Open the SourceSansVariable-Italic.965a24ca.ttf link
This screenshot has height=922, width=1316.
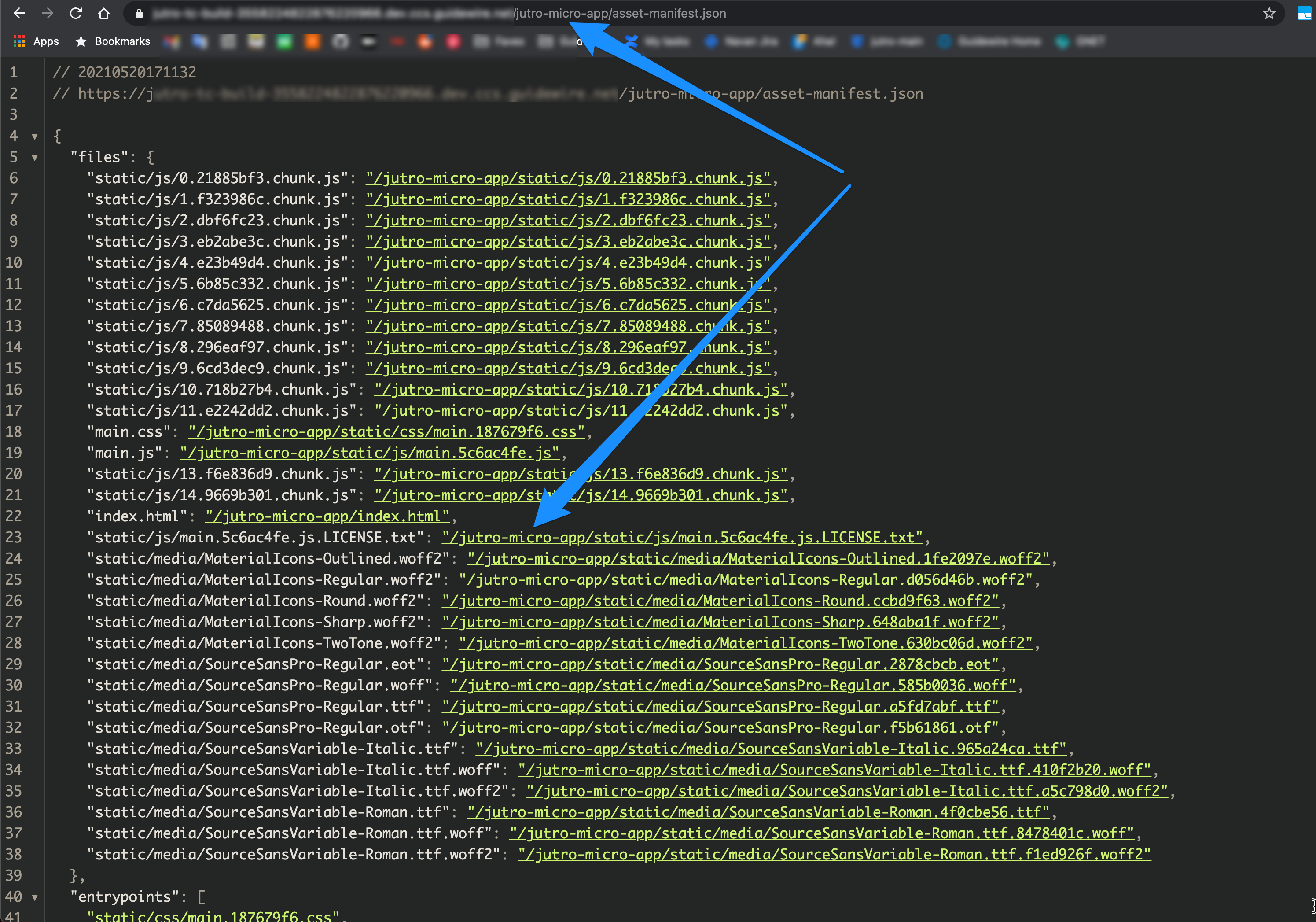(x=771, y=749)
